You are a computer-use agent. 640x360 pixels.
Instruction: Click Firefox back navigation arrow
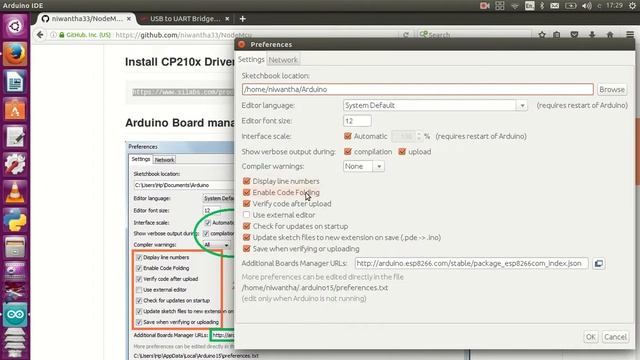pyautogui.click(x=40, y=35)
